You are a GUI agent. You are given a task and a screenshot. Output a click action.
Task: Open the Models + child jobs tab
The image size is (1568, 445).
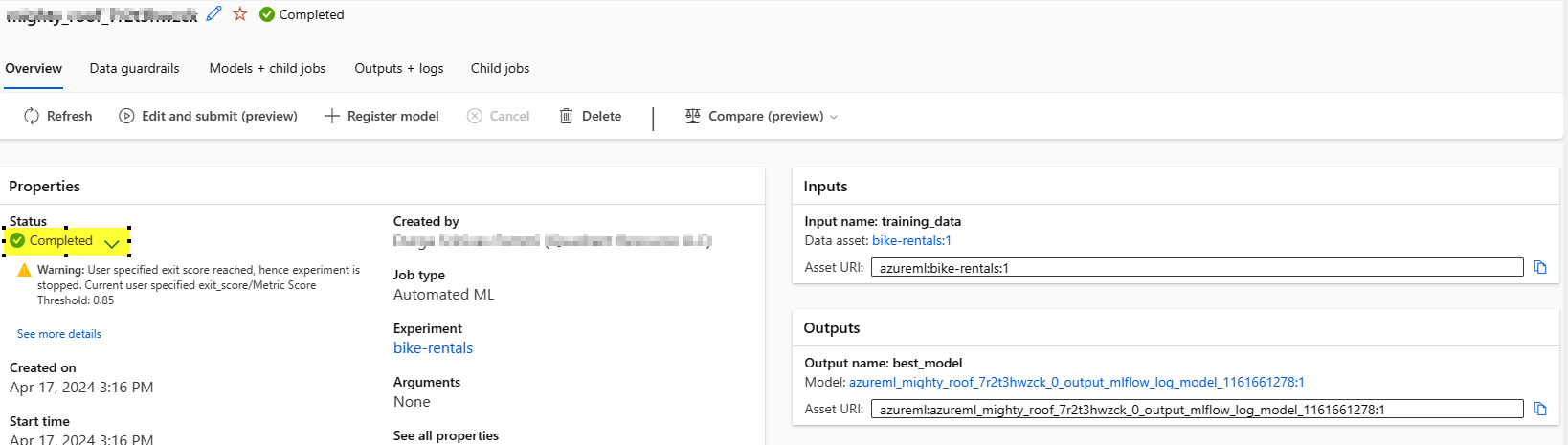click(x=267, y=68)
